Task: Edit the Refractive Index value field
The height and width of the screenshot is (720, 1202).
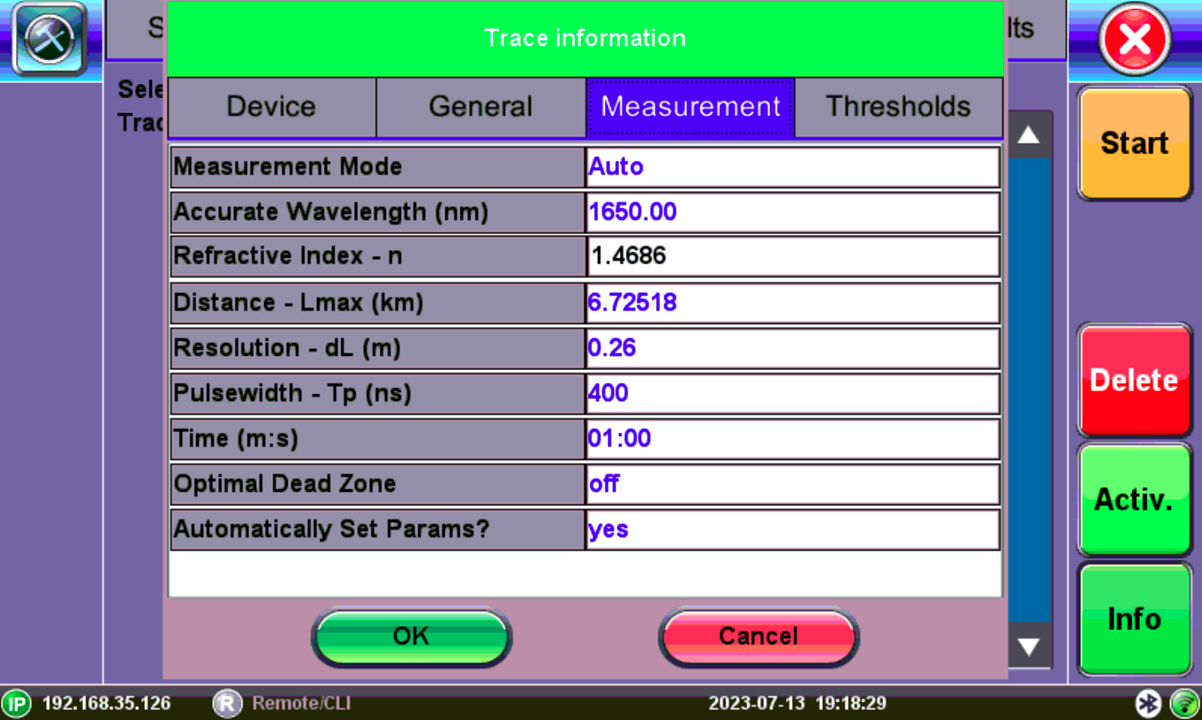Action: pyautogui.click(x=792, y=257)
